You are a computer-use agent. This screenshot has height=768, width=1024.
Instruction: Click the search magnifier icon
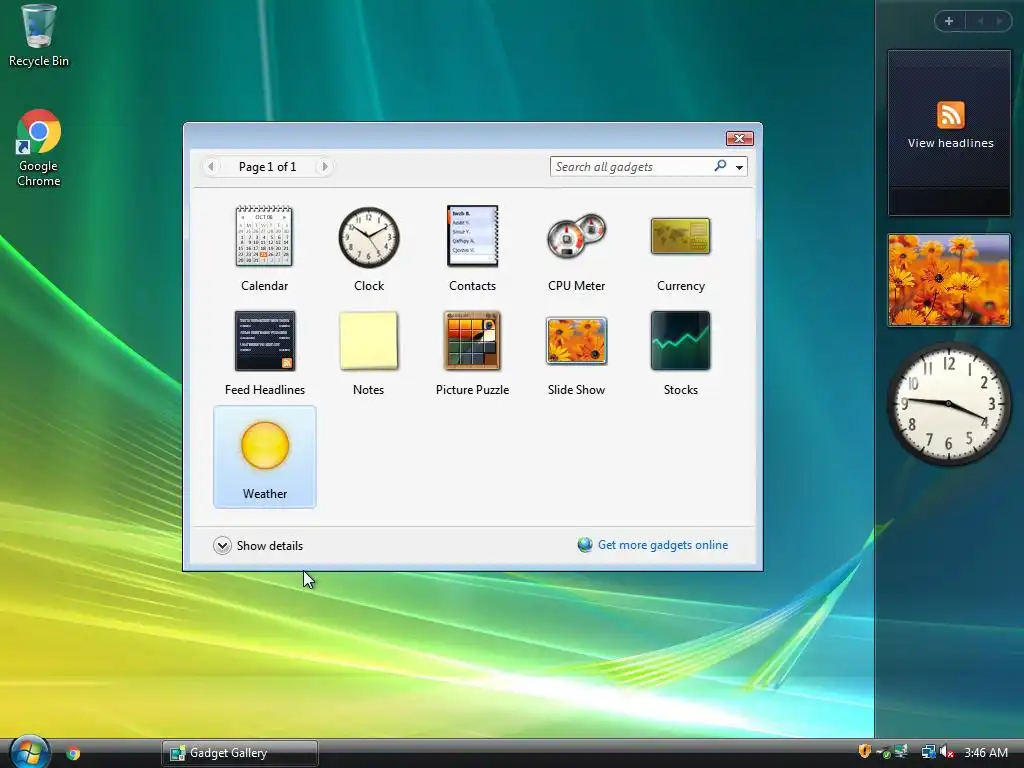[720, 166]
